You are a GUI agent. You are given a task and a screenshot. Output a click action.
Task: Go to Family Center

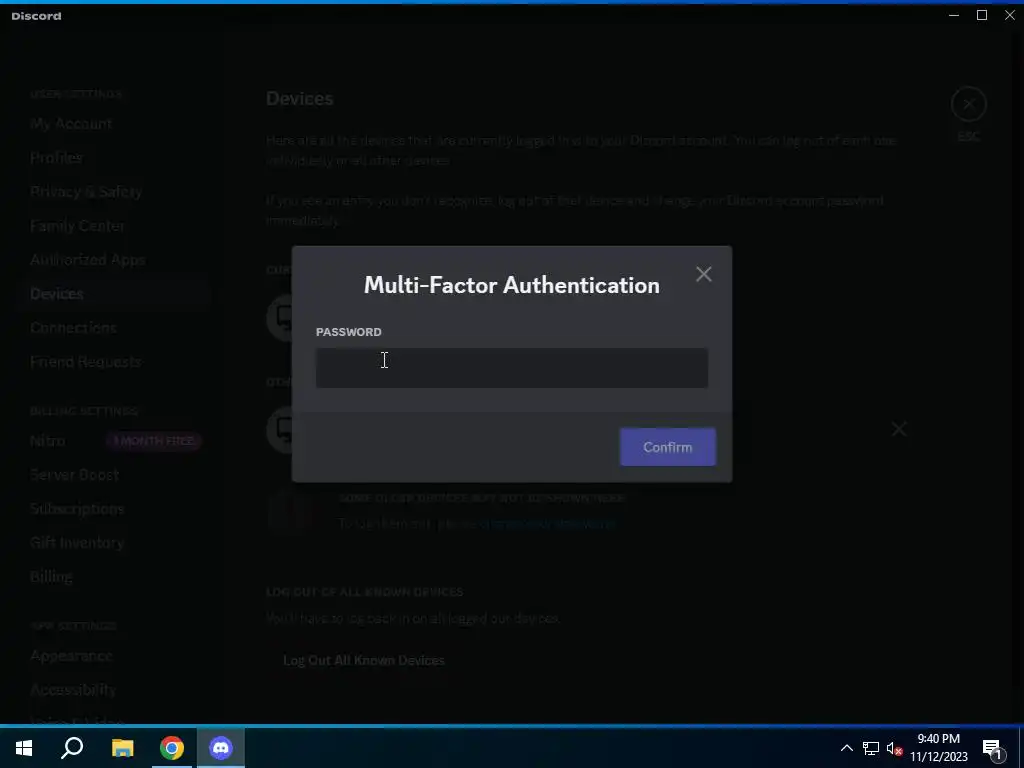pos(77,225)
